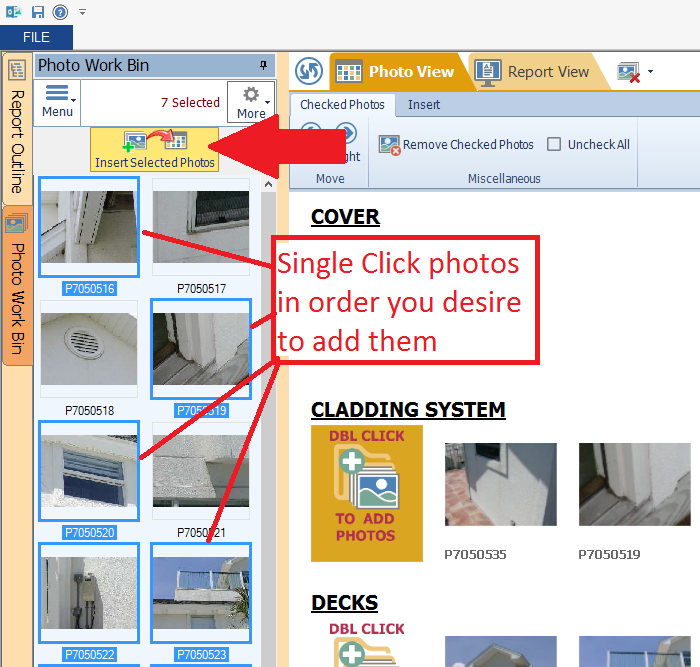This screenshot has width=700, height=667.
Task: Select photo thumbnail P7050523 with balcony
Action: (x=201, y=593)
